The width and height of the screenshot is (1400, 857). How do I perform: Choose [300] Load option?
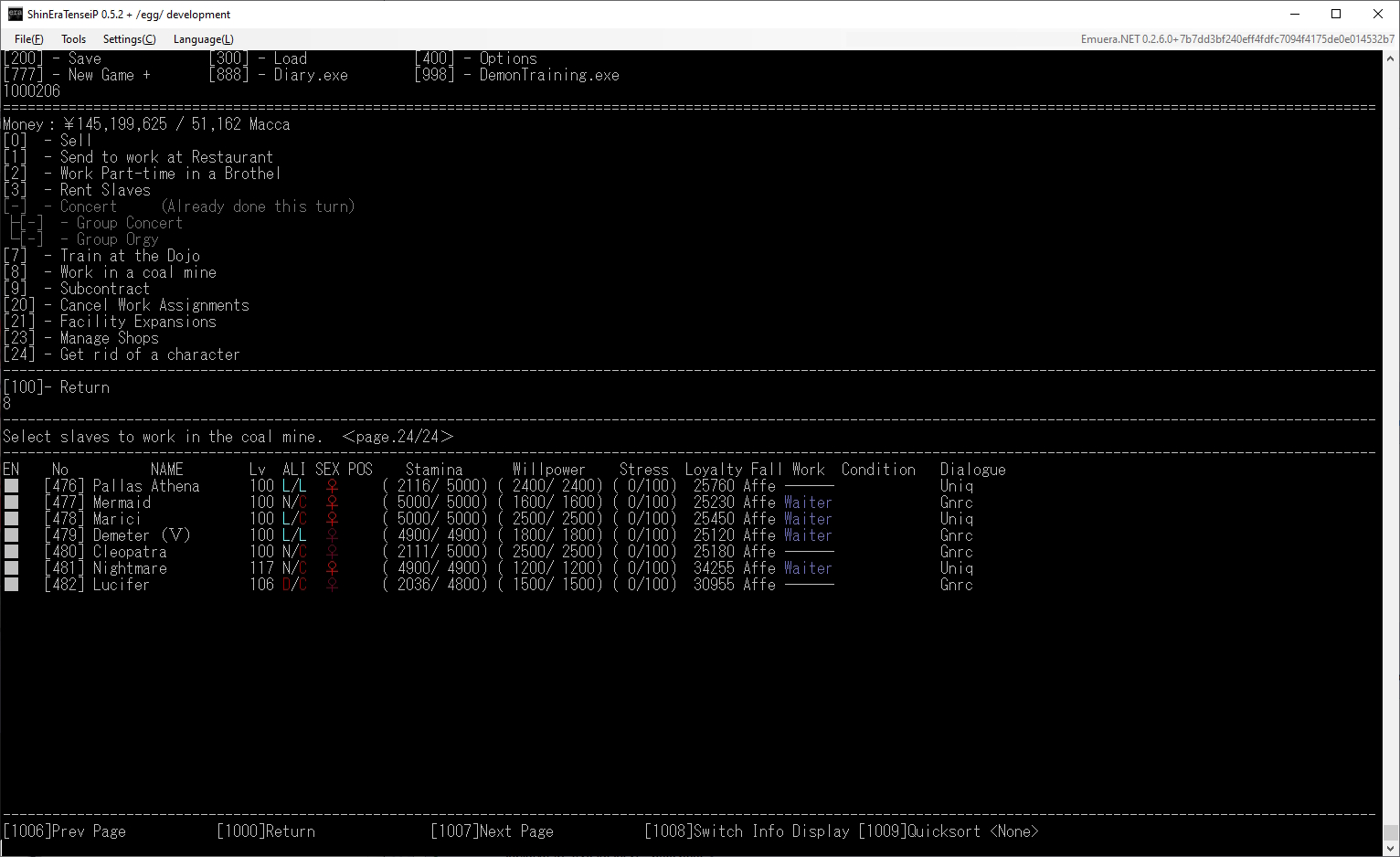pos(258,58)
